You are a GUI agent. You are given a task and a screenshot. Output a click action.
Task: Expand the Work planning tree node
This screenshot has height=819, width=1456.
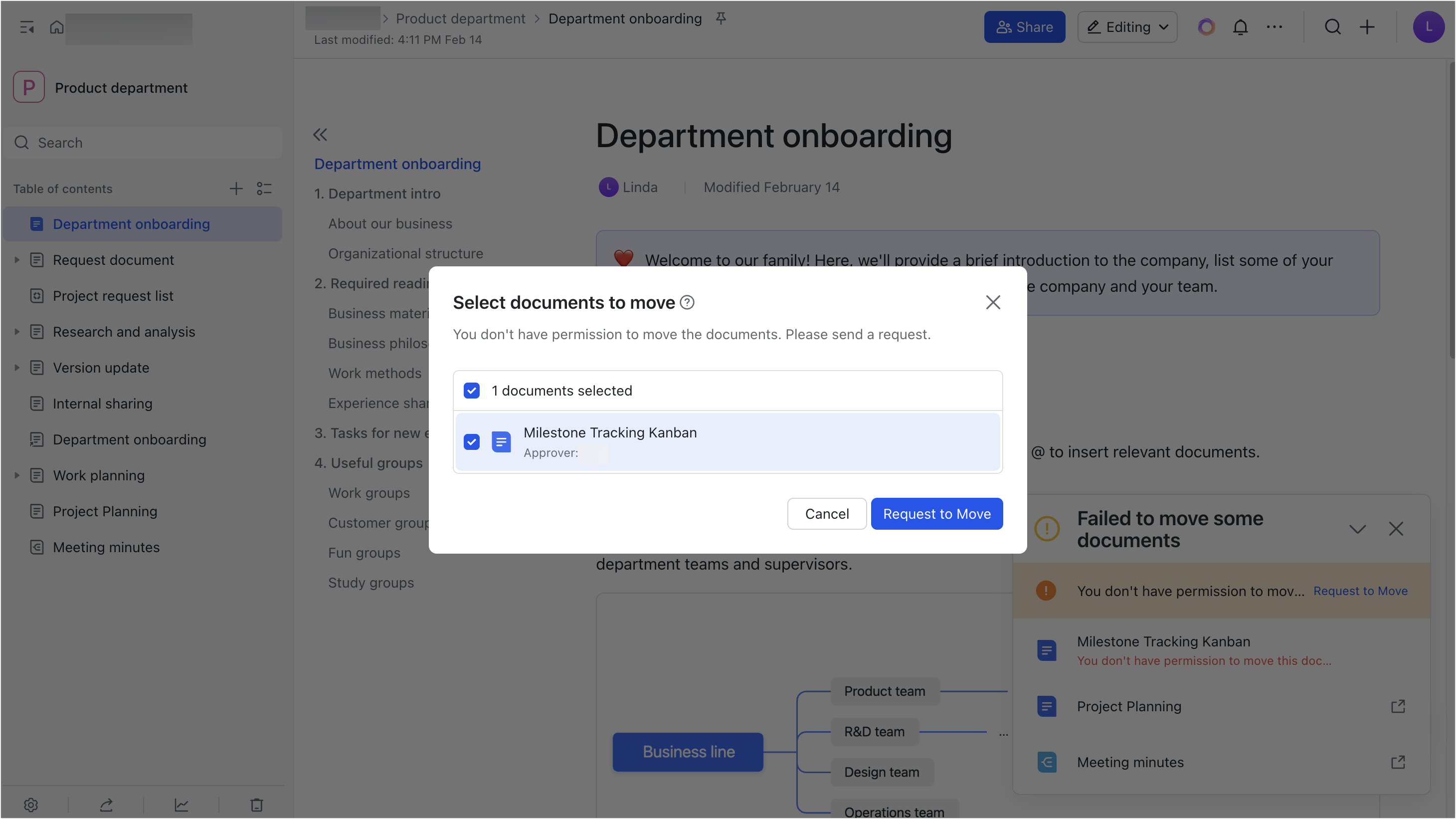pos(16,475)
